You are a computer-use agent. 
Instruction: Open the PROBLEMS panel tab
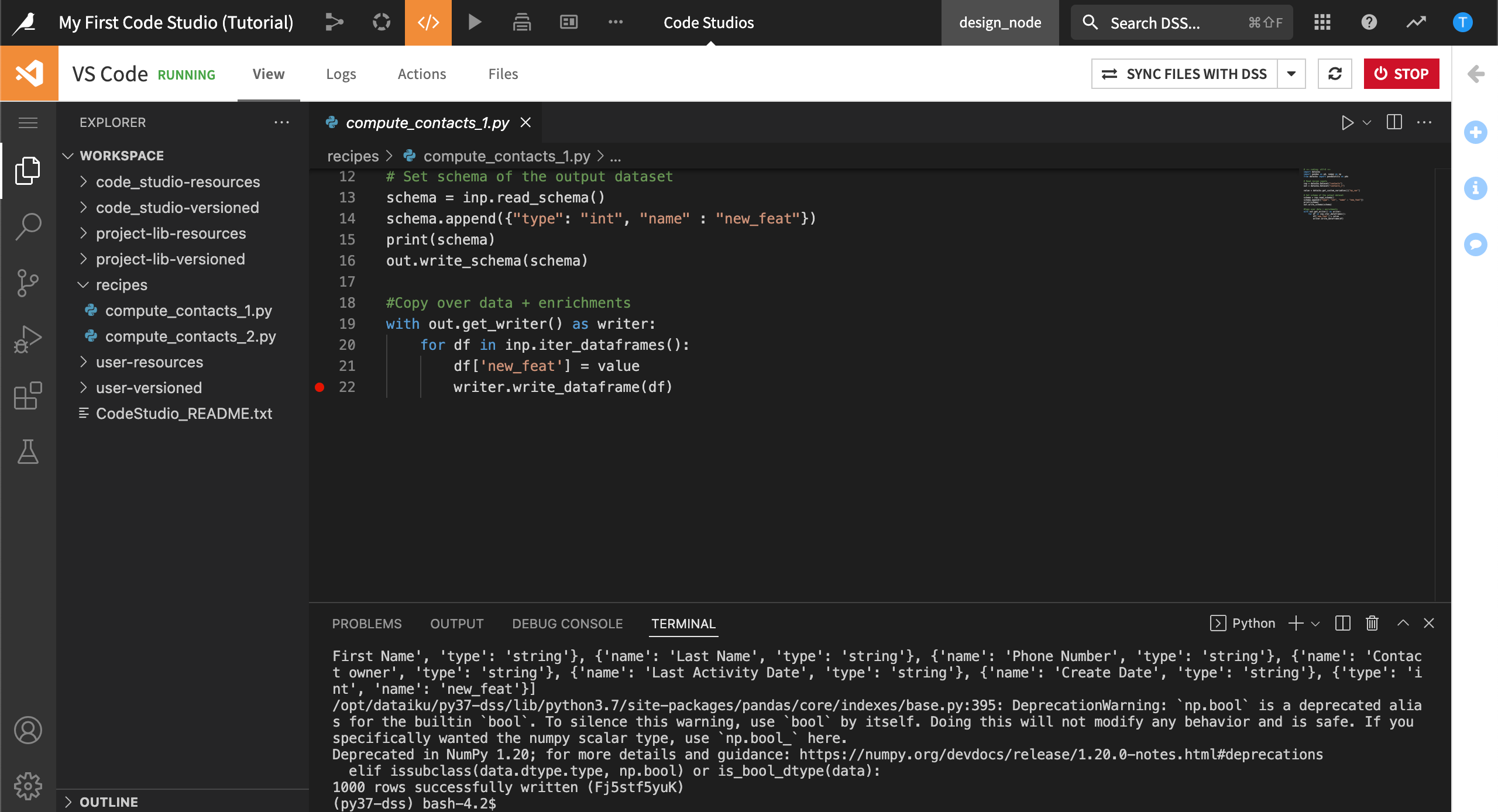coord(367,624)
